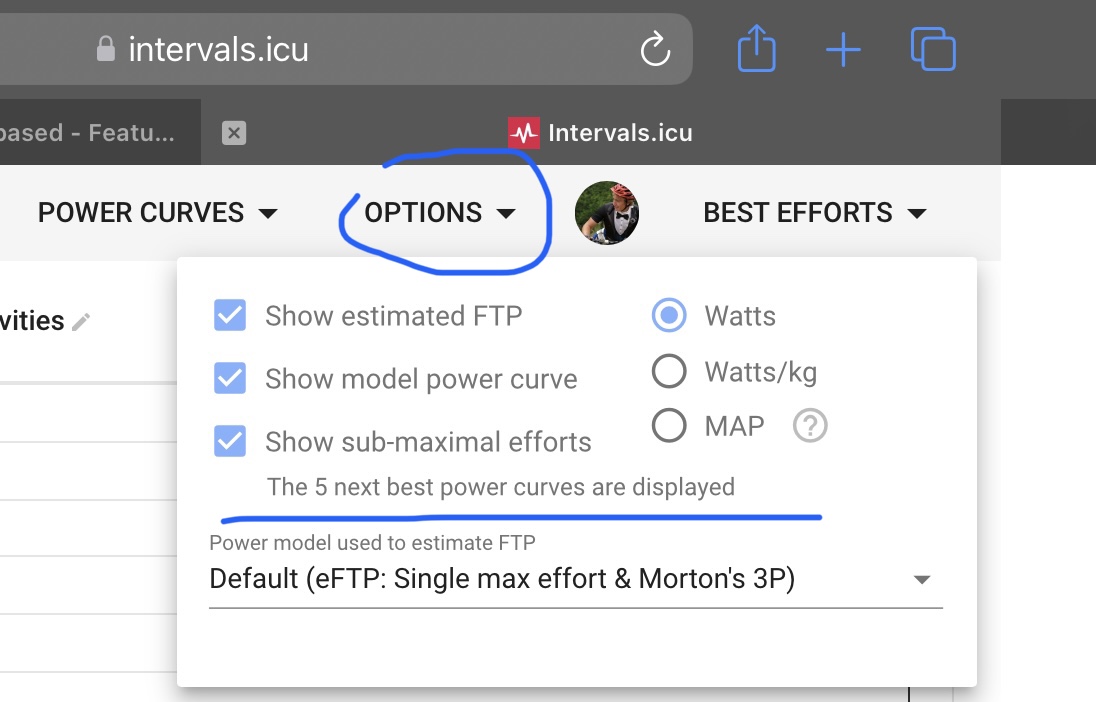The image size is (1096, 702).
Task: Tap the Safari share icon
Action: [756, 48]
